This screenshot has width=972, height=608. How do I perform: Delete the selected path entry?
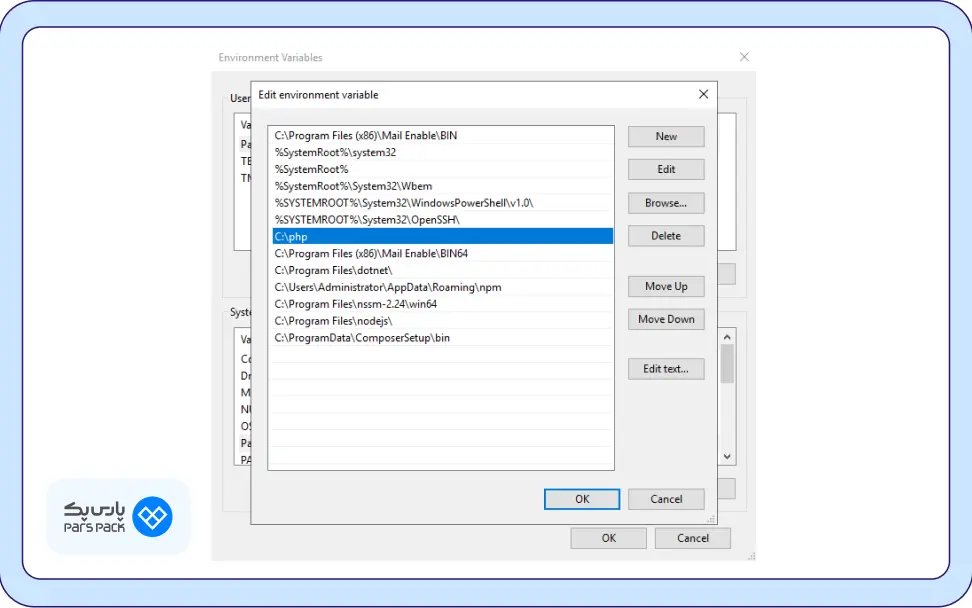point(666,236)
